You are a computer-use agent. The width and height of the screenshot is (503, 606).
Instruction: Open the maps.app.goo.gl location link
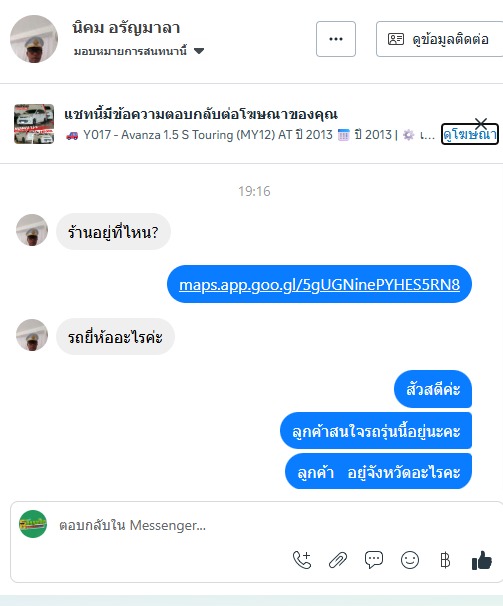pyautogui.click(x=319, y=284)
